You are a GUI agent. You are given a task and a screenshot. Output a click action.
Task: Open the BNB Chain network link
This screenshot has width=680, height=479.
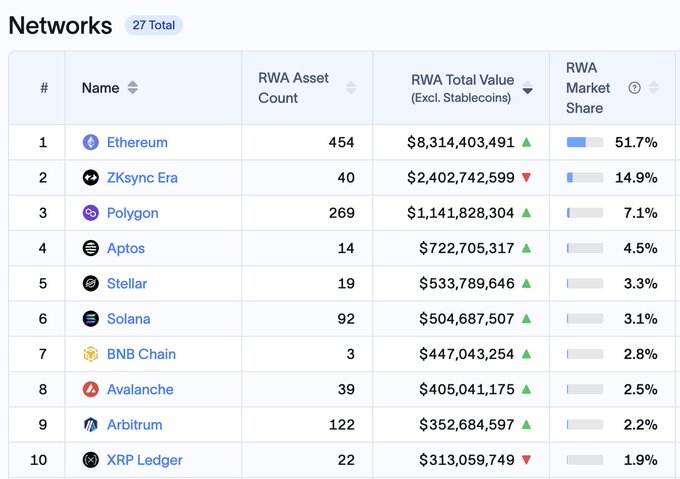tap(141, 354)
